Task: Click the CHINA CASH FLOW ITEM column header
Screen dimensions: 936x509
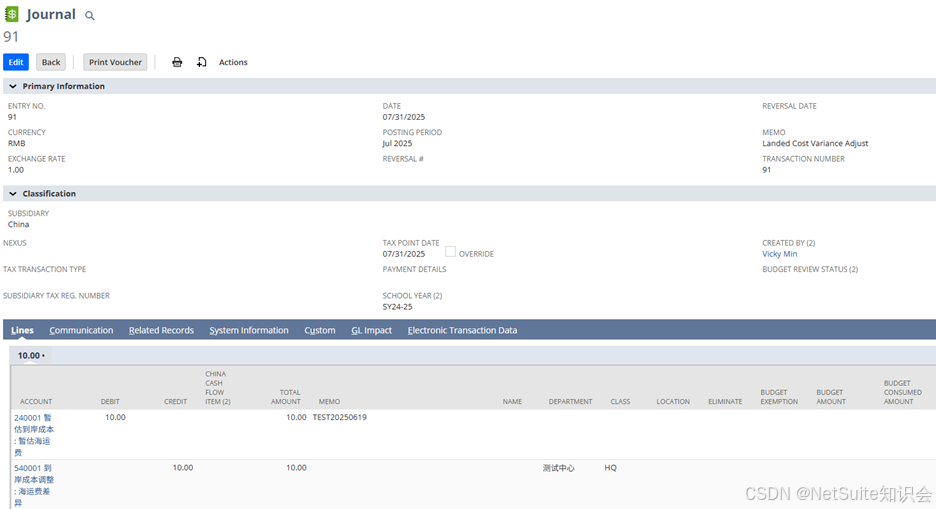Action: tap(218, 388)
